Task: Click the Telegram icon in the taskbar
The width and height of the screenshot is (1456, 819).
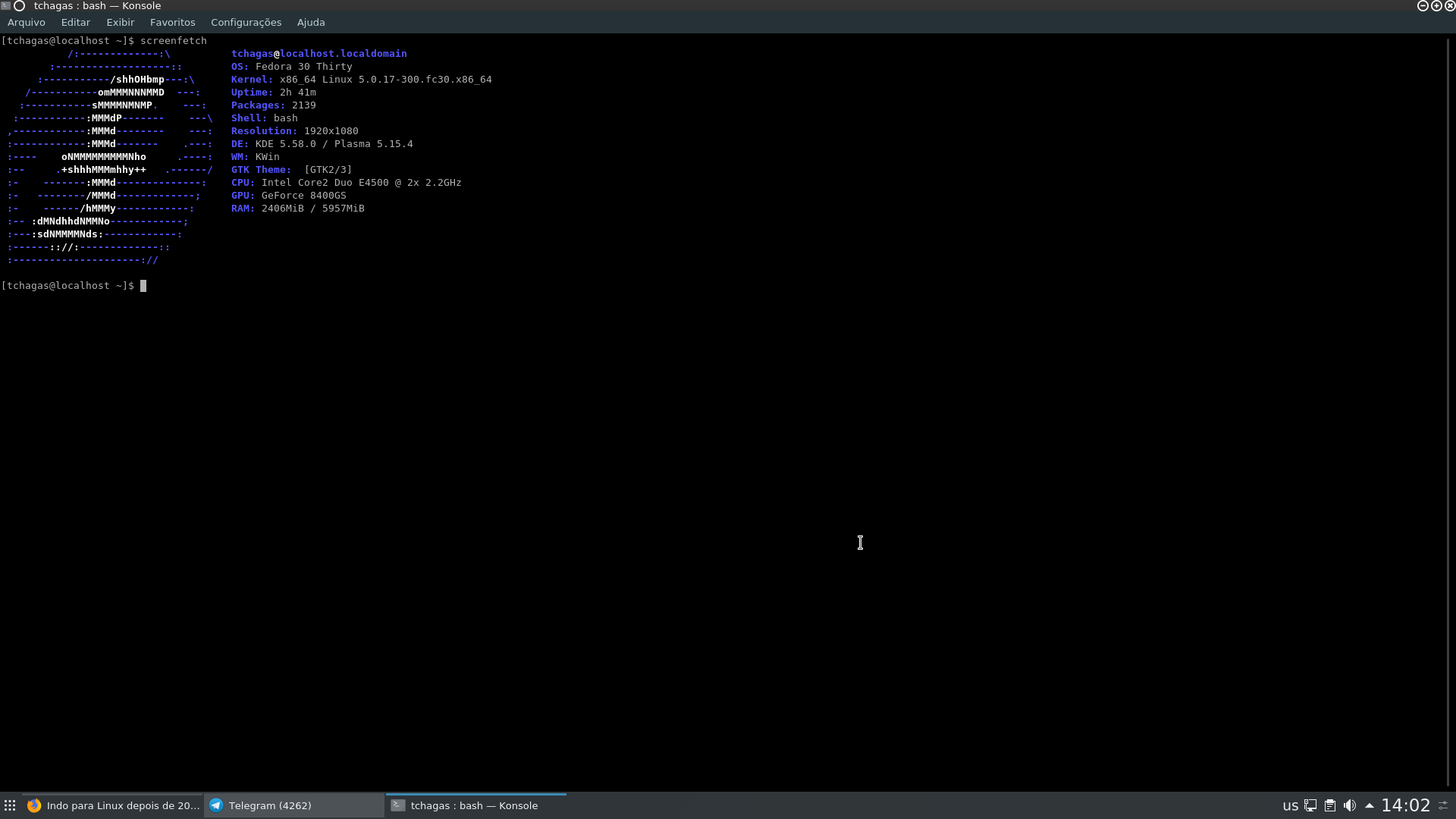Action: coord(216,805)
